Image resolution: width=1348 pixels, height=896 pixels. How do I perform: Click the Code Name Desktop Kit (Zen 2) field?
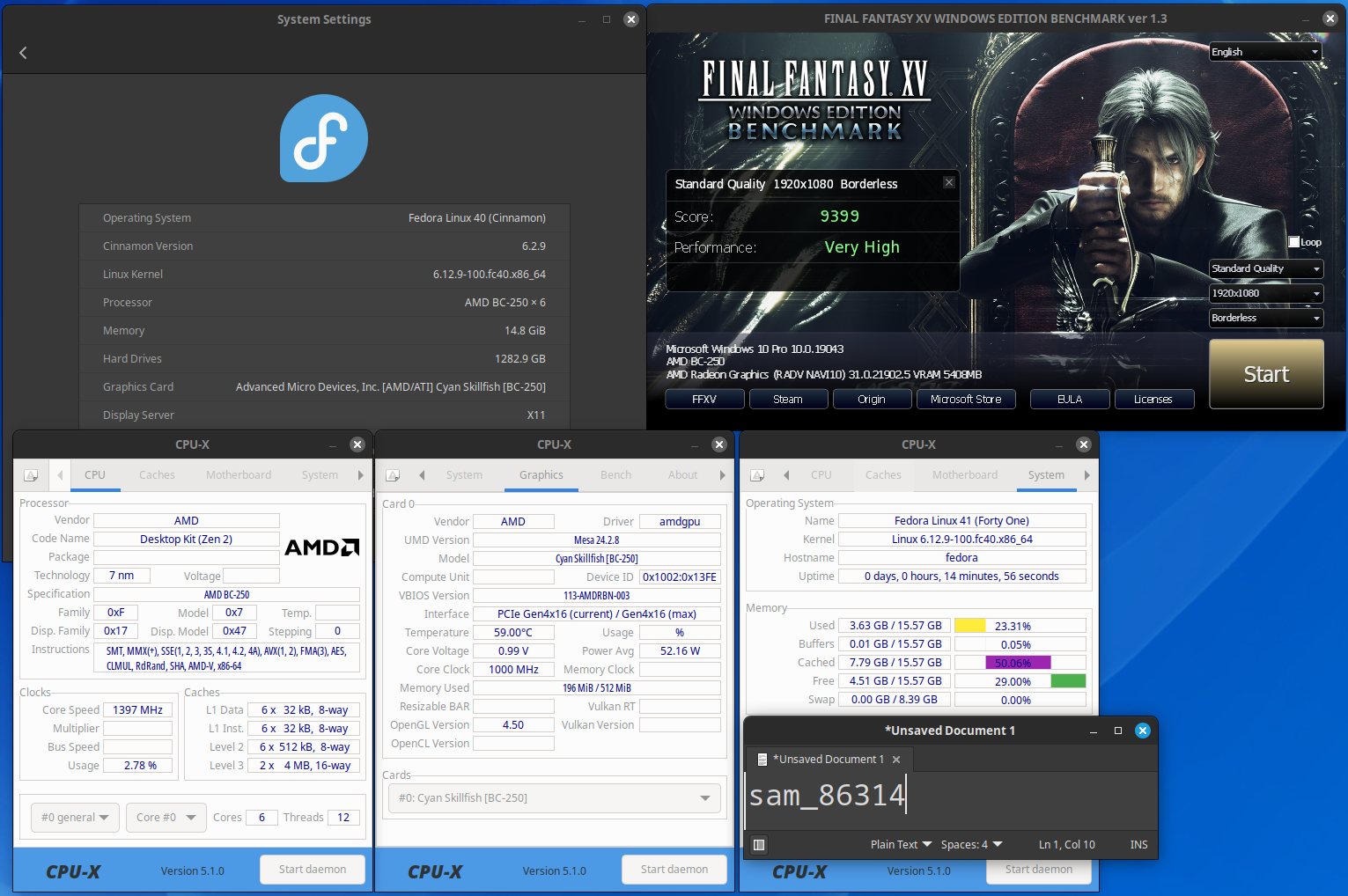click(186, 540)
